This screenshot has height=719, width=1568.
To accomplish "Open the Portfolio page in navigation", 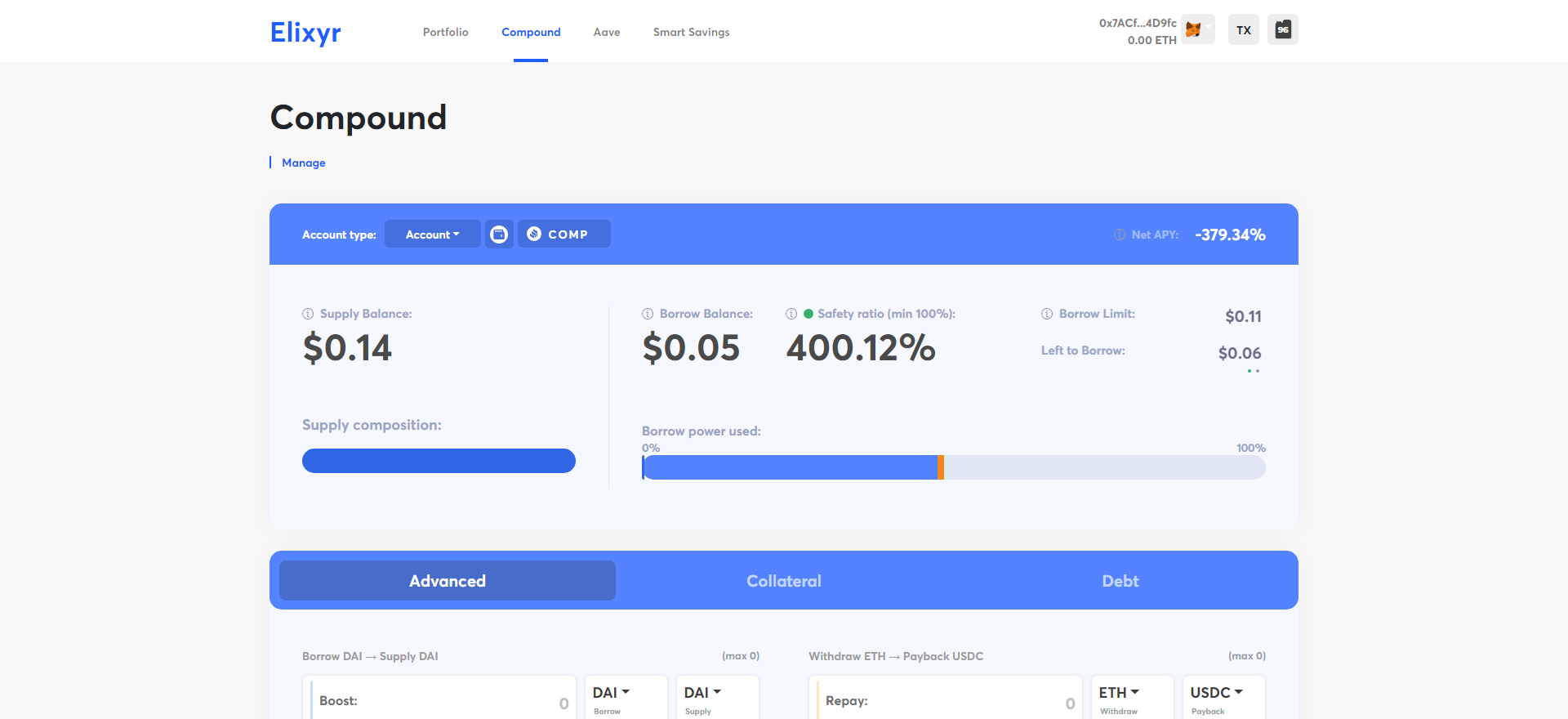I will coord(445,32).
